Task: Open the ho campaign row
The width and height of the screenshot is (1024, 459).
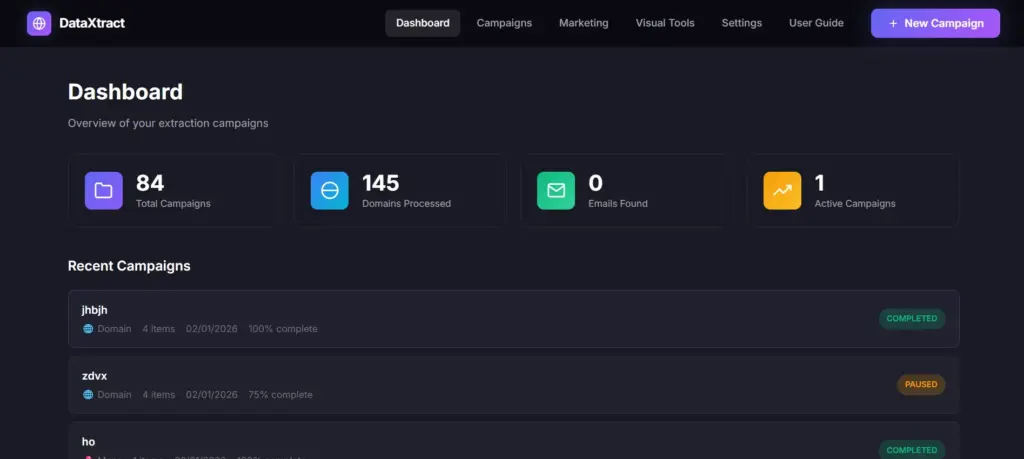Action: click(x=514, y=441)
